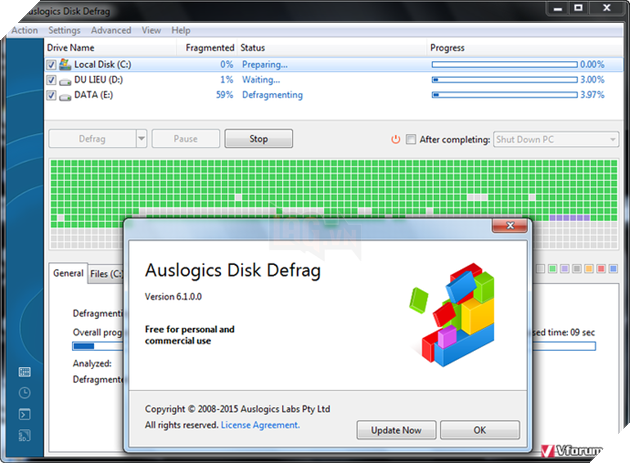Viewport: 630px width, 463px height.
Task: Open the License Agreement link
Action: tap(260, 425)
